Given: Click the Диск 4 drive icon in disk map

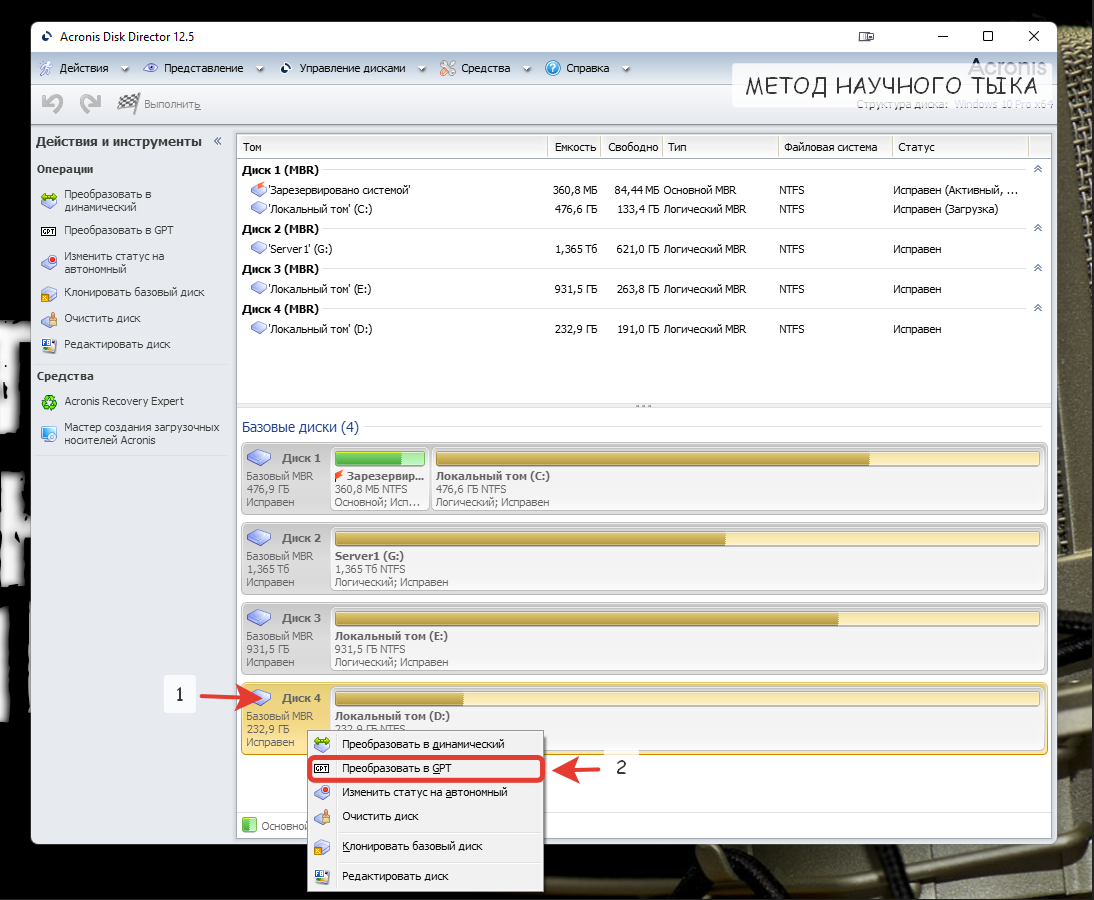Looking at the screenshot, I should (260, 698).
